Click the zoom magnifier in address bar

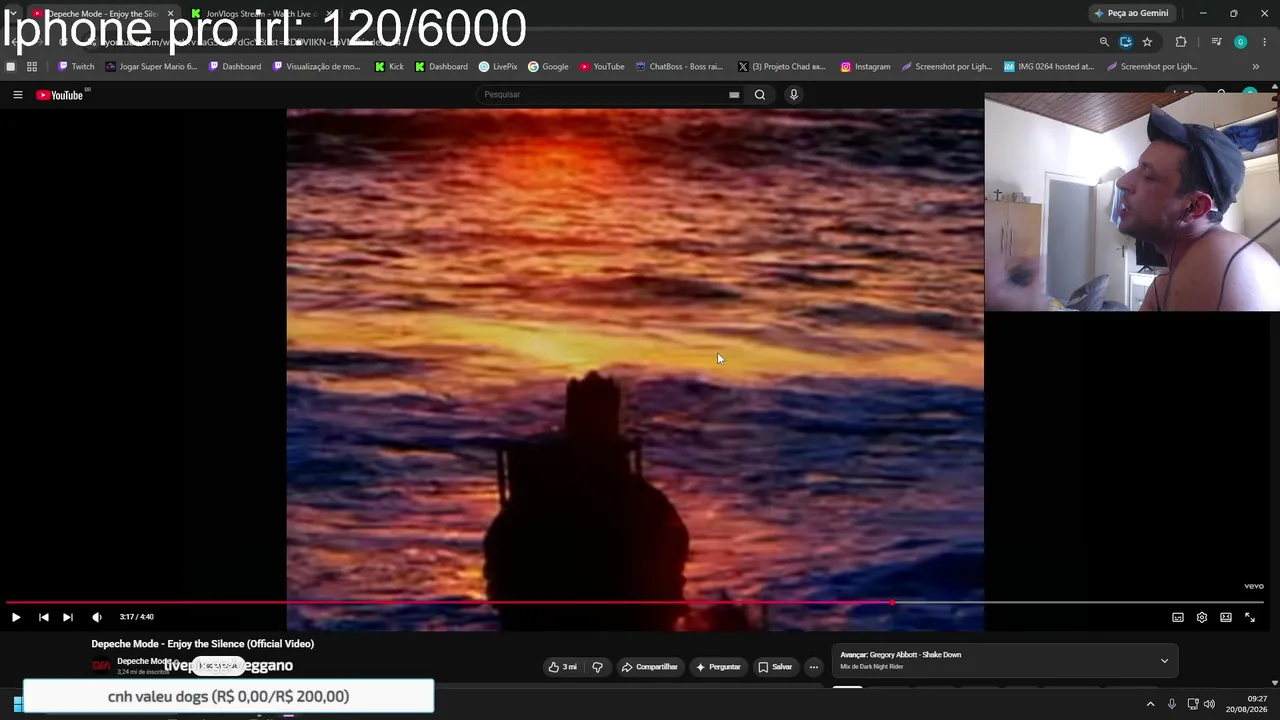[1104, 42]
